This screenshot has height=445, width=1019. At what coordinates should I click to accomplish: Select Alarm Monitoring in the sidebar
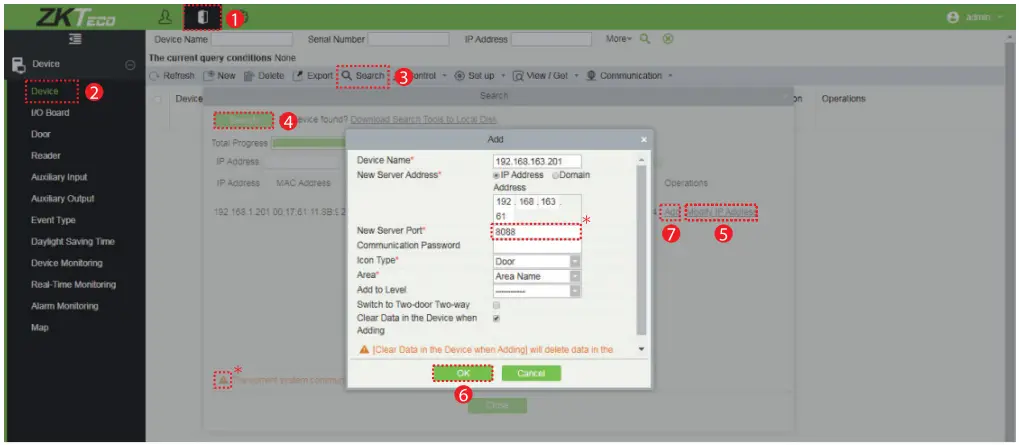pos(64,306)
